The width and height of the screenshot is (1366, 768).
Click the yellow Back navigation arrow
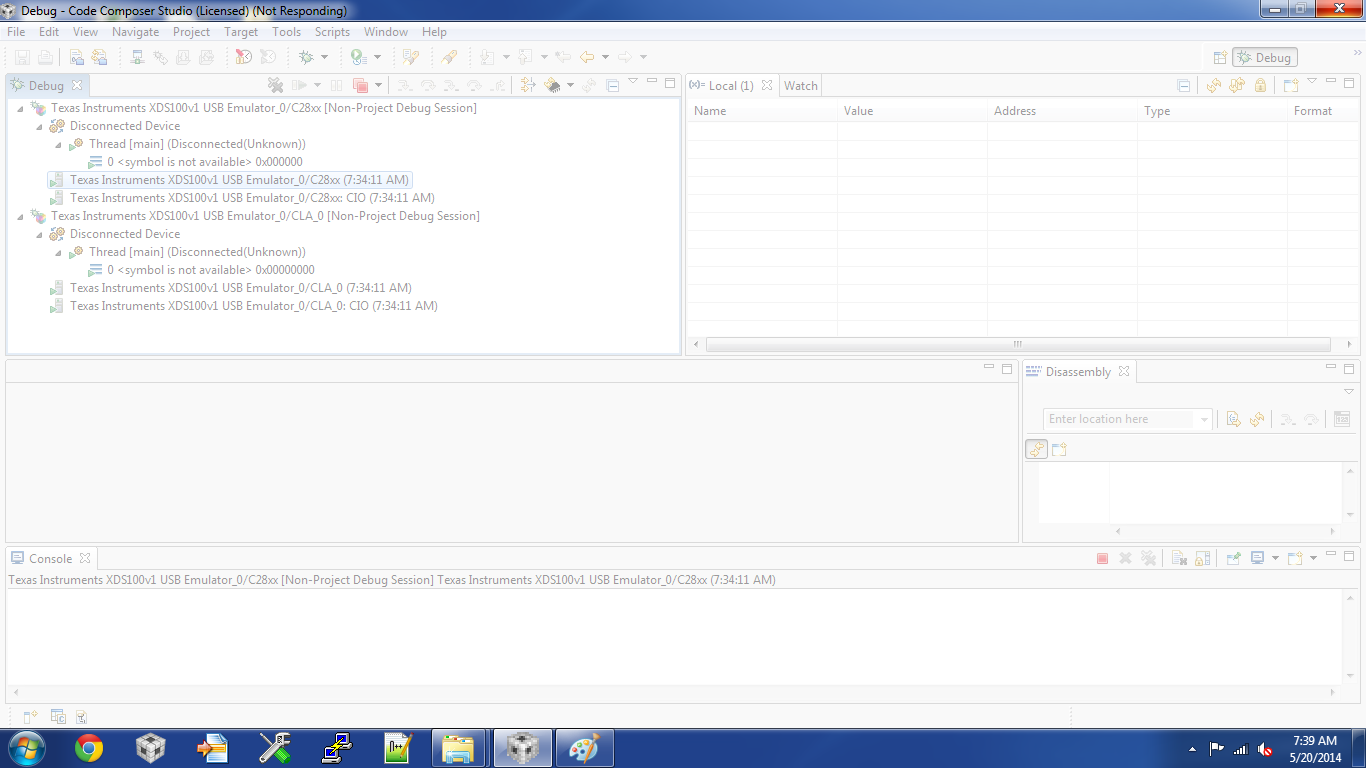[x=587, y=57]
